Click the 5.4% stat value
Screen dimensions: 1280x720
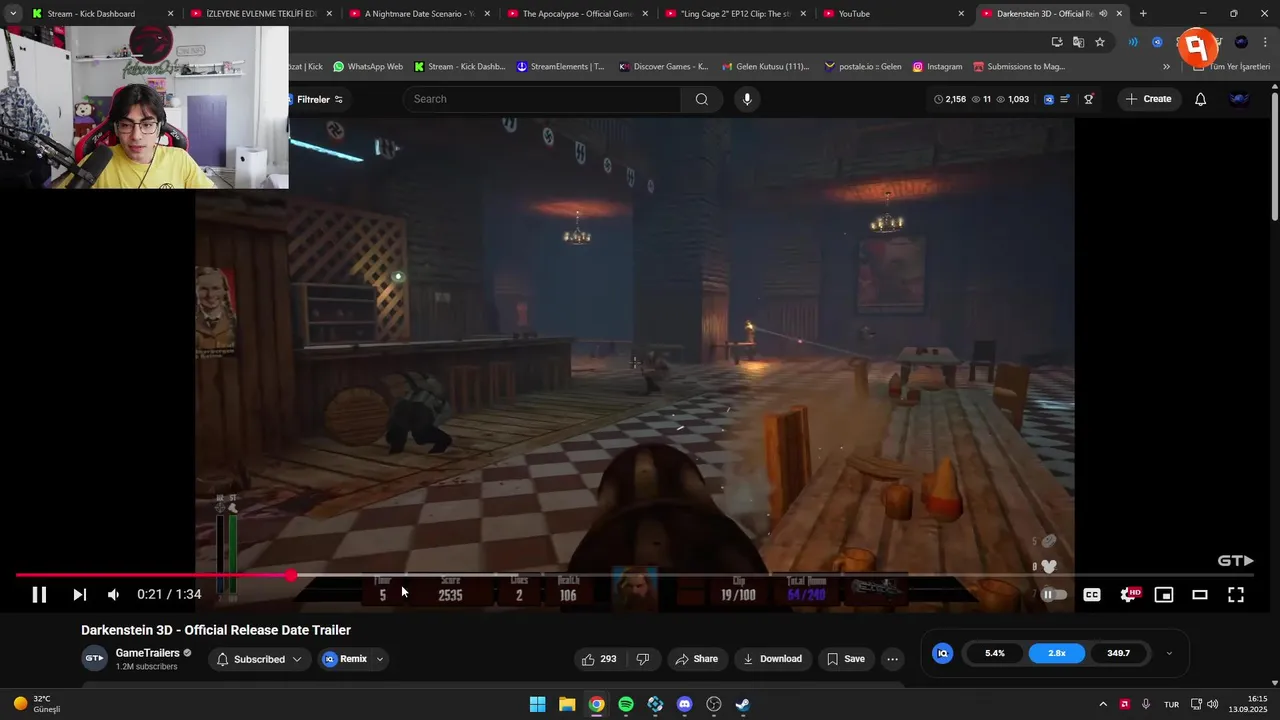[x=995, y=653]
